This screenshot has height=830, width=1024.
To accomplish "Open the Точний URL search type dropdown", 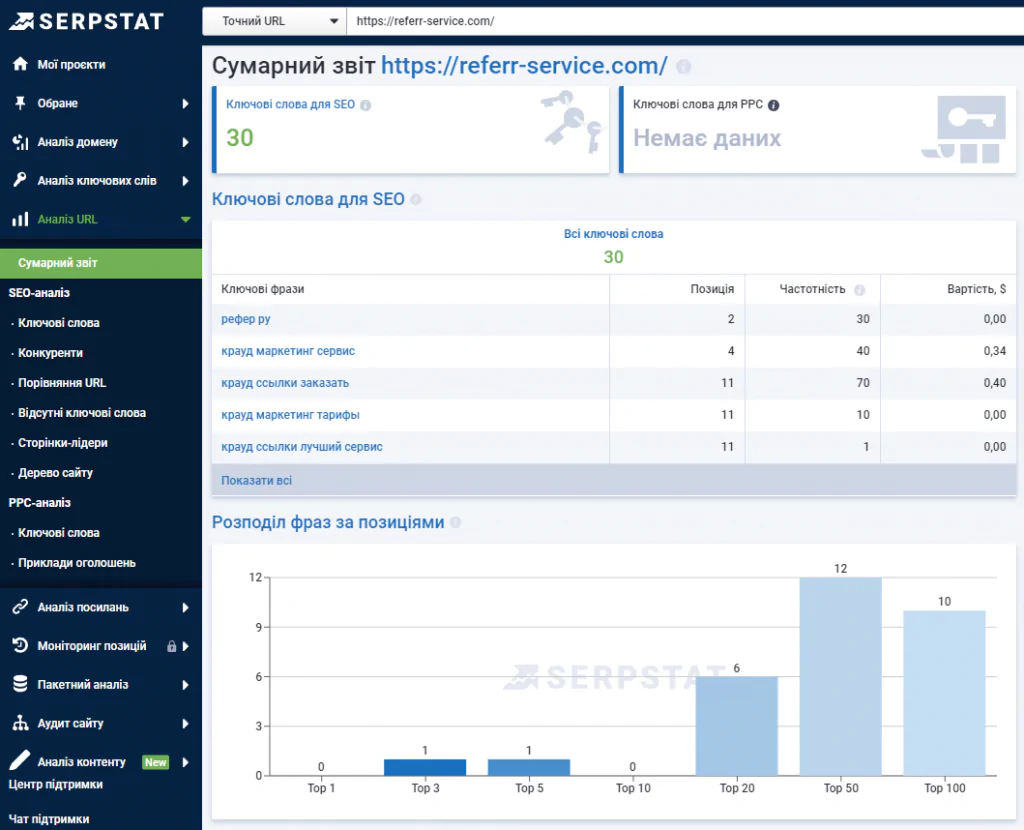I will [x=274, y=21].
